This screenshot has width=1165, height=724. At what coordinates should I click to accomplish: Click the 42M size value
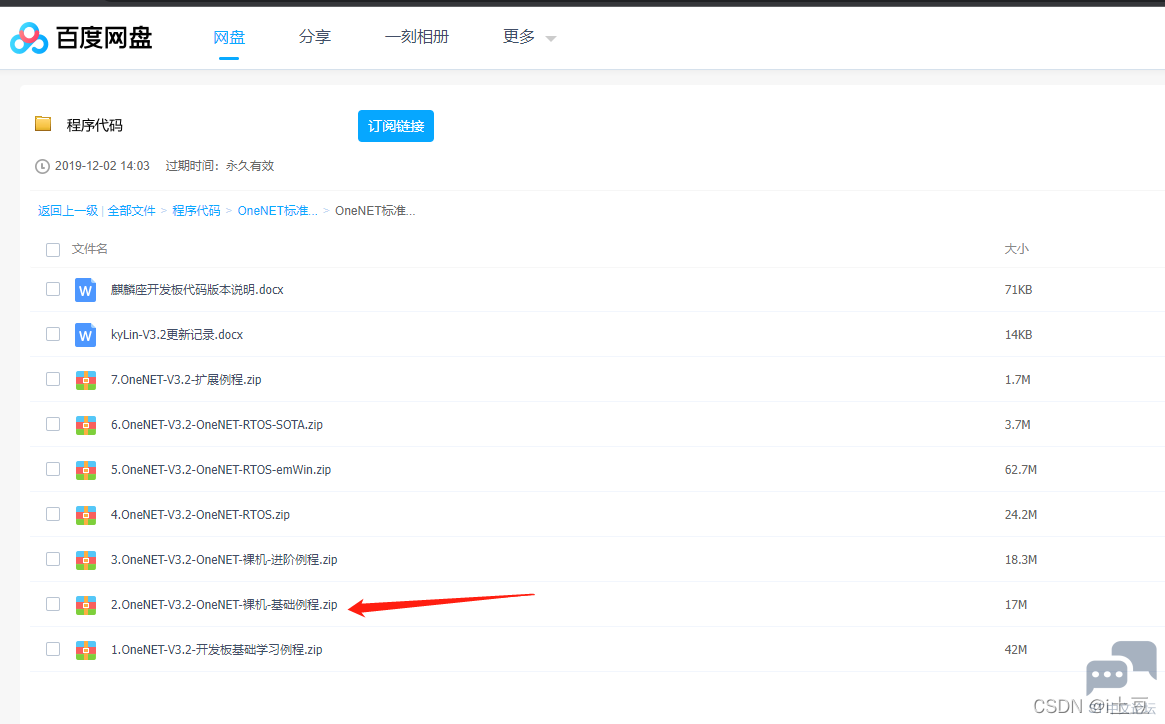(1016, 650)
